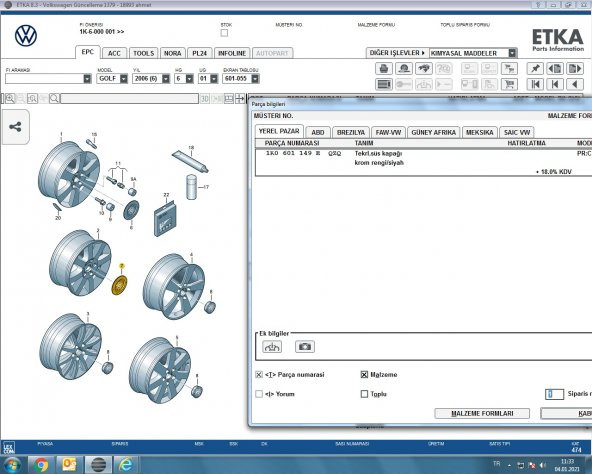Click the illustration search text field
Image resolution: width=592 pixels, height=474 pixels.
[x=129, y=99]
